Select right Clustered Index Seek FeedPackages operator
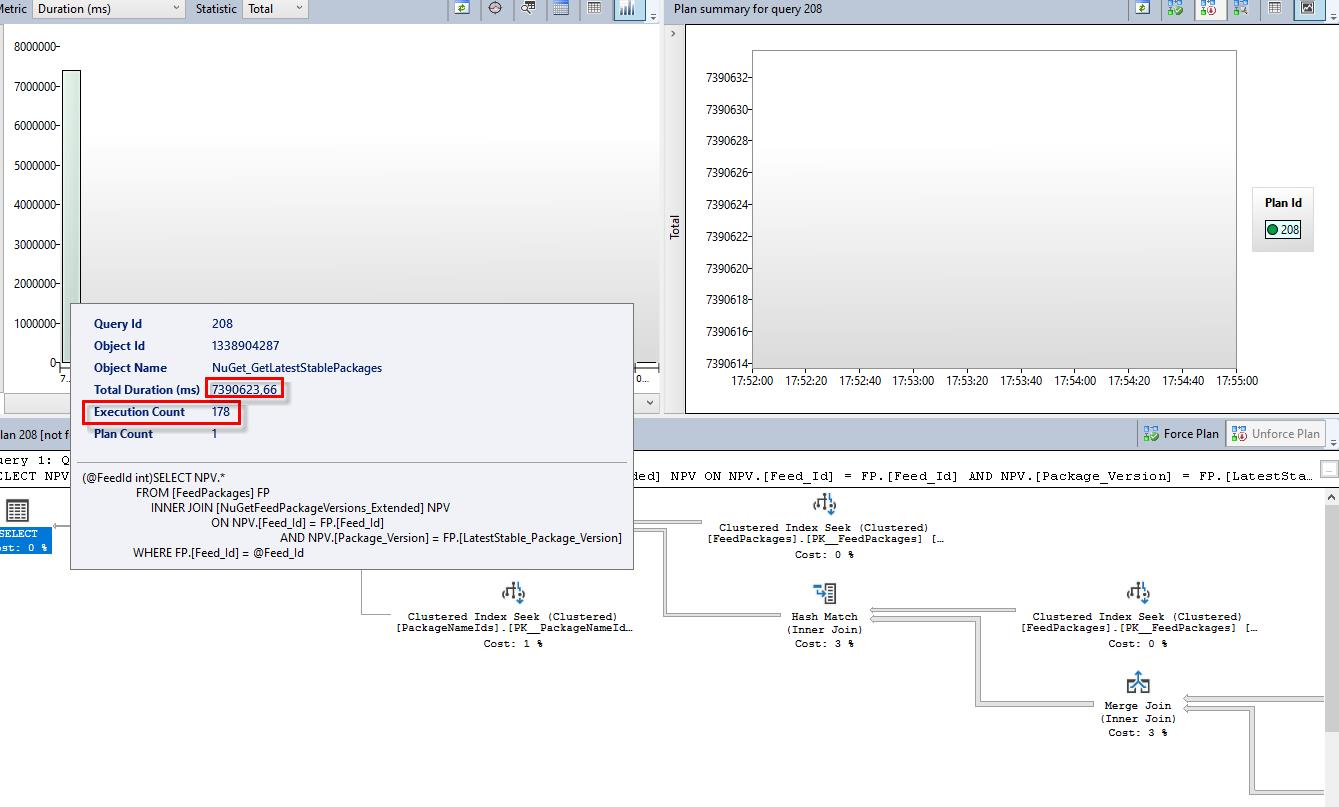The image size is (1339, 807). click(1138, 615)
